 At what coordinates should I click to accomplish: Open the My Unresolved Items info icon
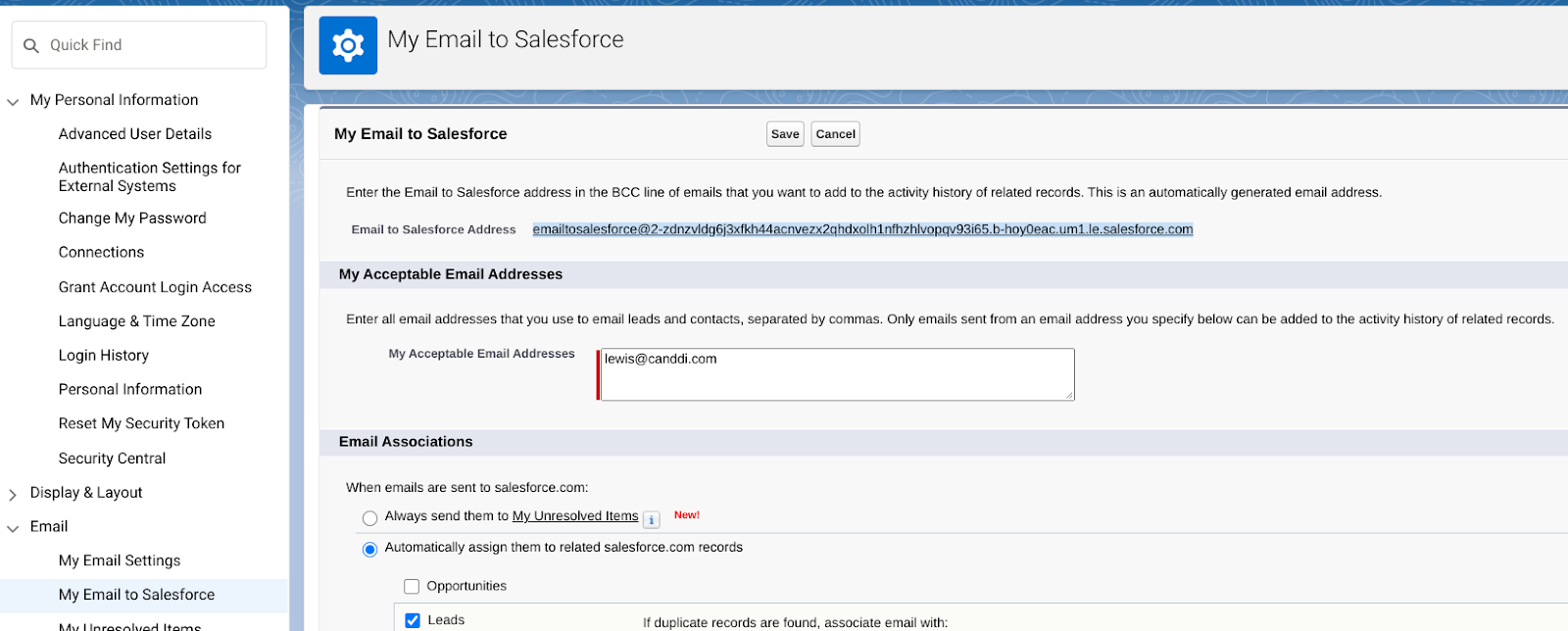652,519
